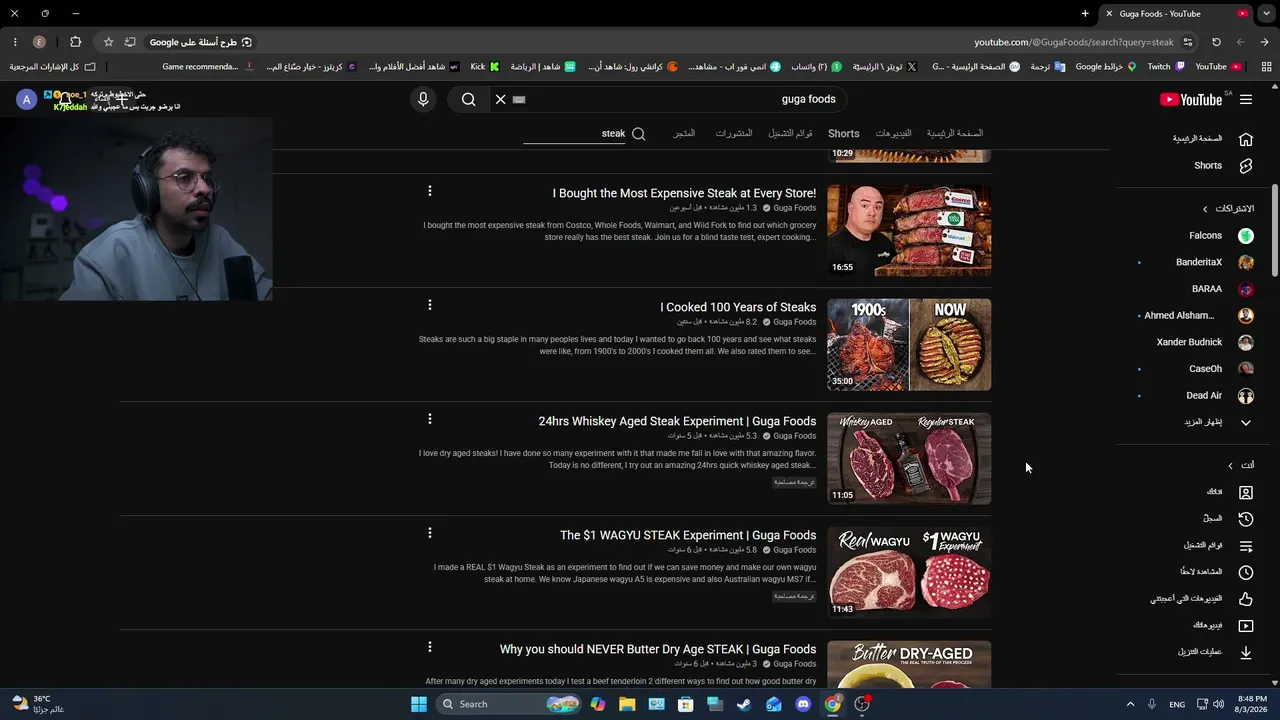Expand show more subscriptions chevron
Screen dimensions: 1280x720
coord(1246,422)
